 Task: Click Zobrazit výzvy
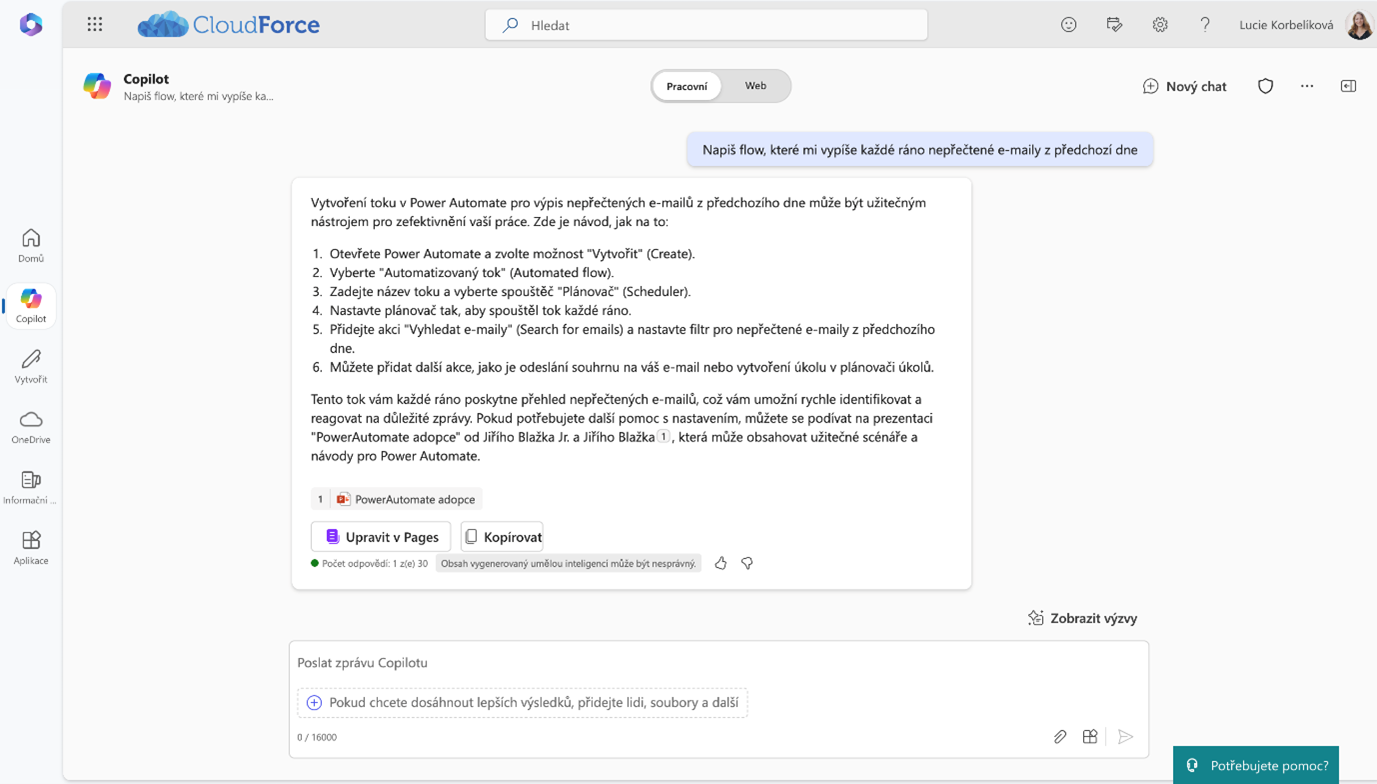tap(1083, 618)
